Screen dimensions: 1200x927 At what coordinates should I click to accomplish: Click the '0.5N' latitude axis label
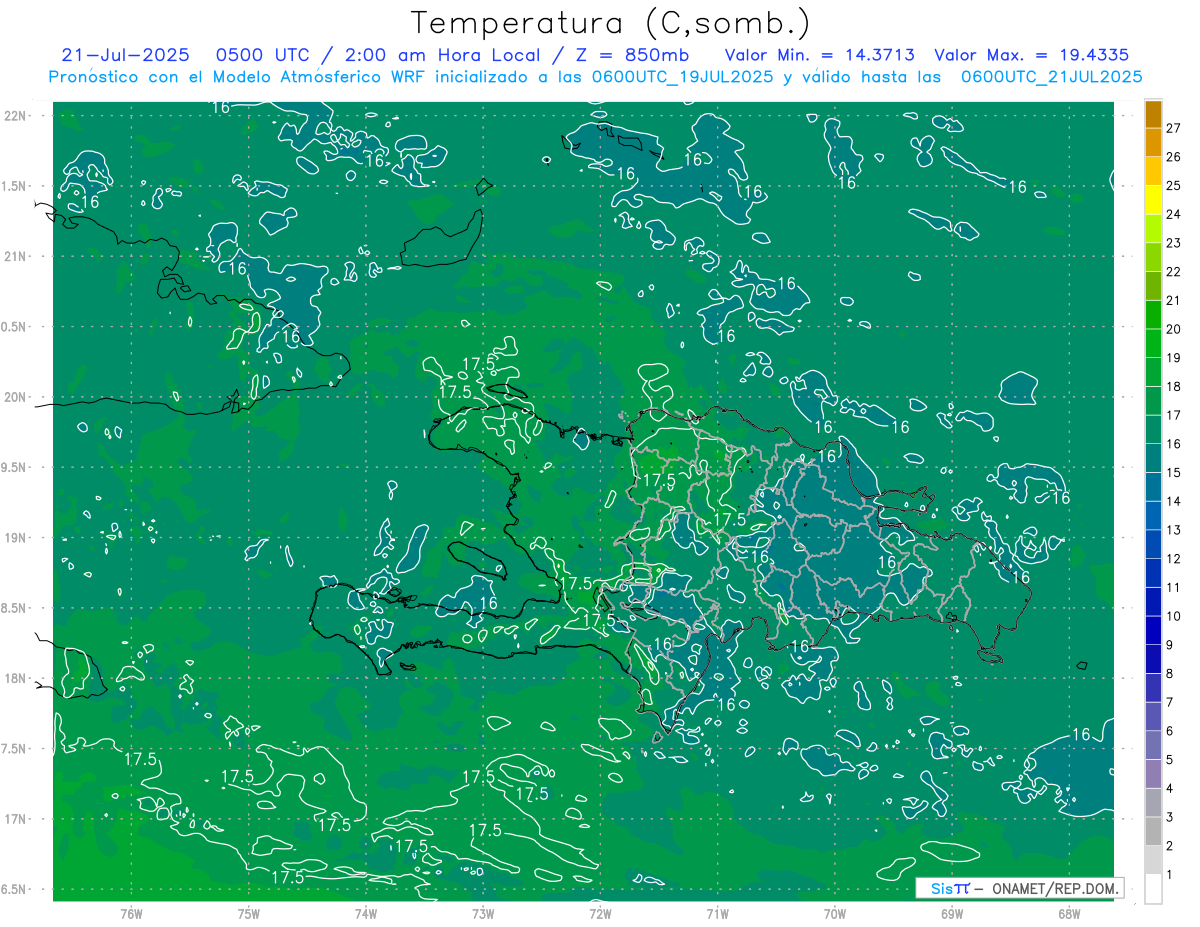[x=16, y=327]
